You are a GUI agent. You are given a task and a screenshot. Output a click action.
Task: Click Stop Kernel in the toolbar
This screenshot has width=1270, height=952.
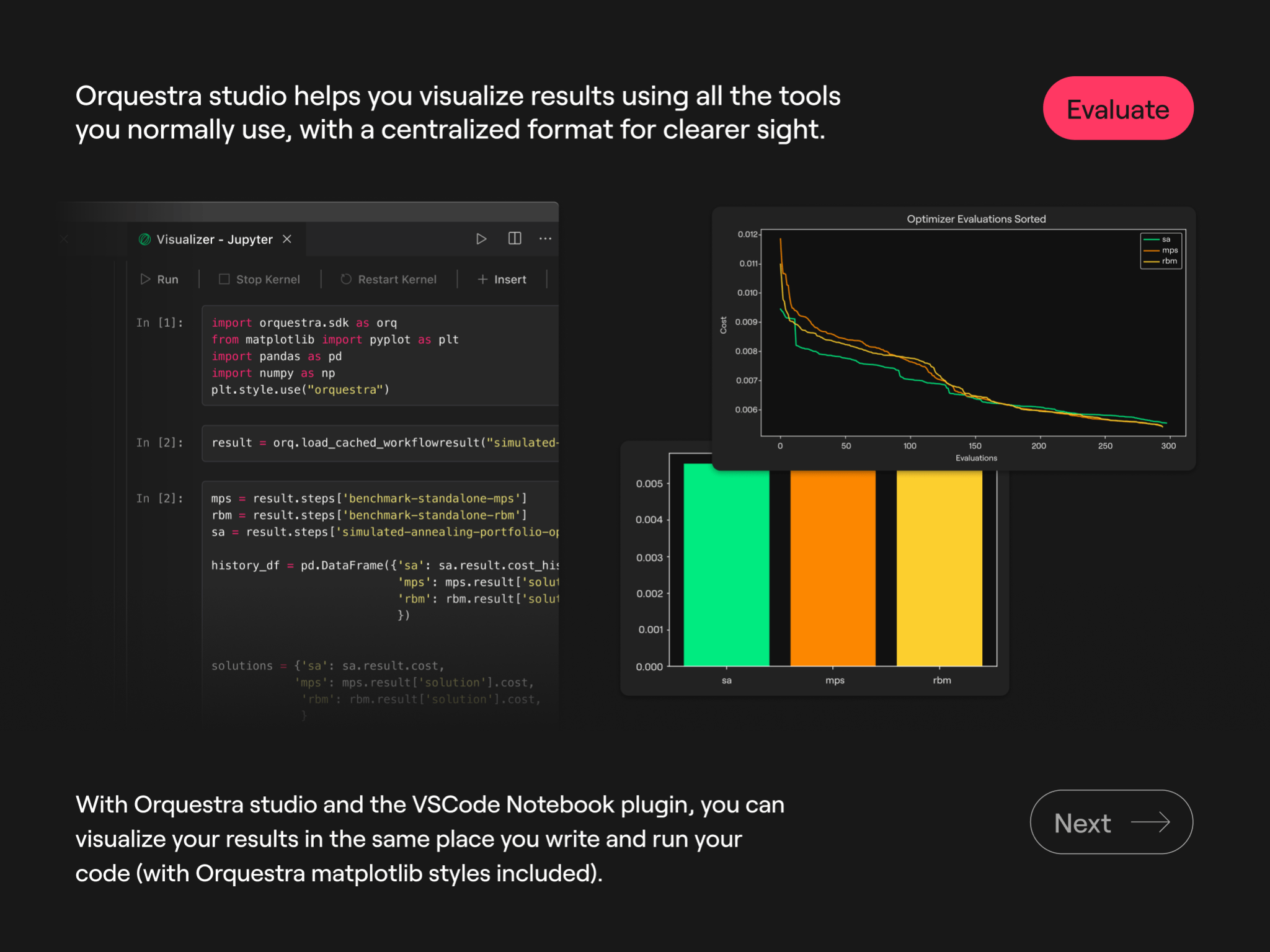click(260, 280)
